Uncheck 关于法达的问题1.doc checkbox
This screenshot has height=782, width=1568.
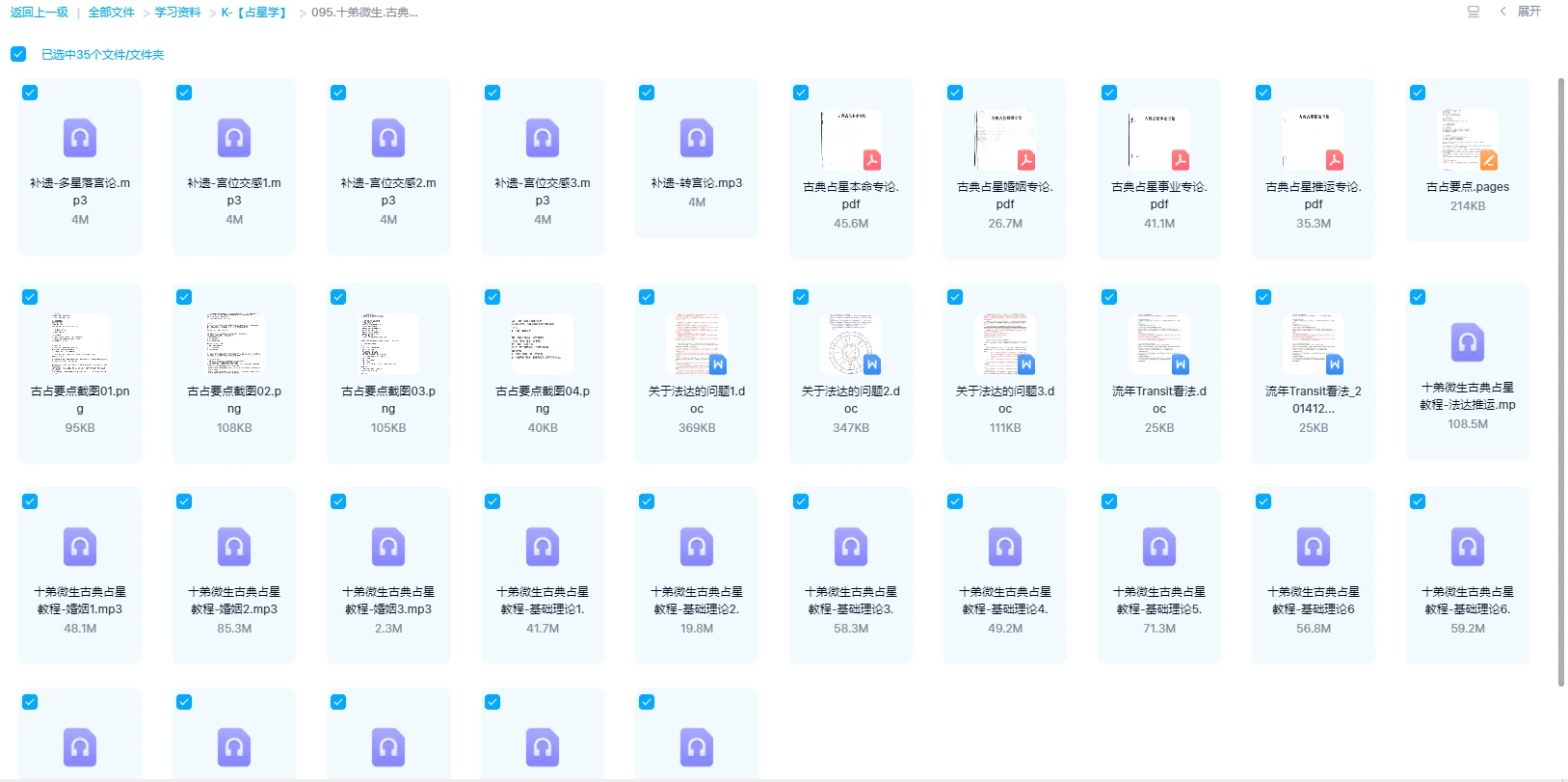click(647, 297)
